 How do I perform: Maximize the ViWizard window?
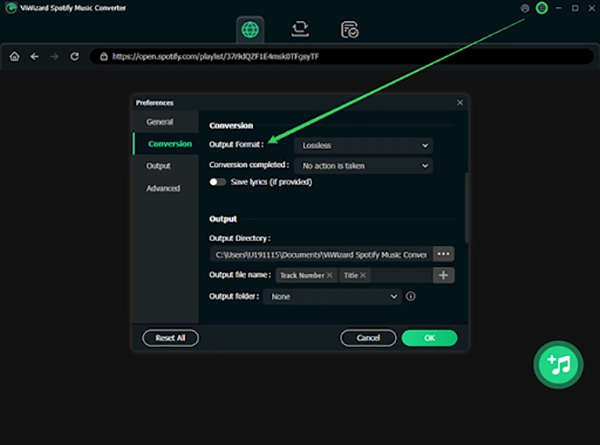575,8
